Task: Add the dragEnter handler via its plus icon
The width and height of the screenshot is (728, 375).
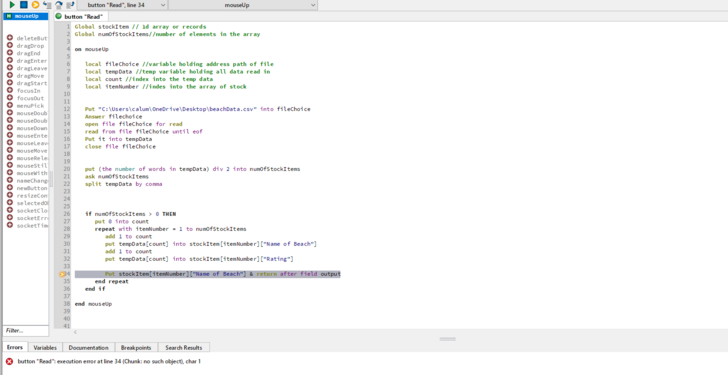Action: 9,60
